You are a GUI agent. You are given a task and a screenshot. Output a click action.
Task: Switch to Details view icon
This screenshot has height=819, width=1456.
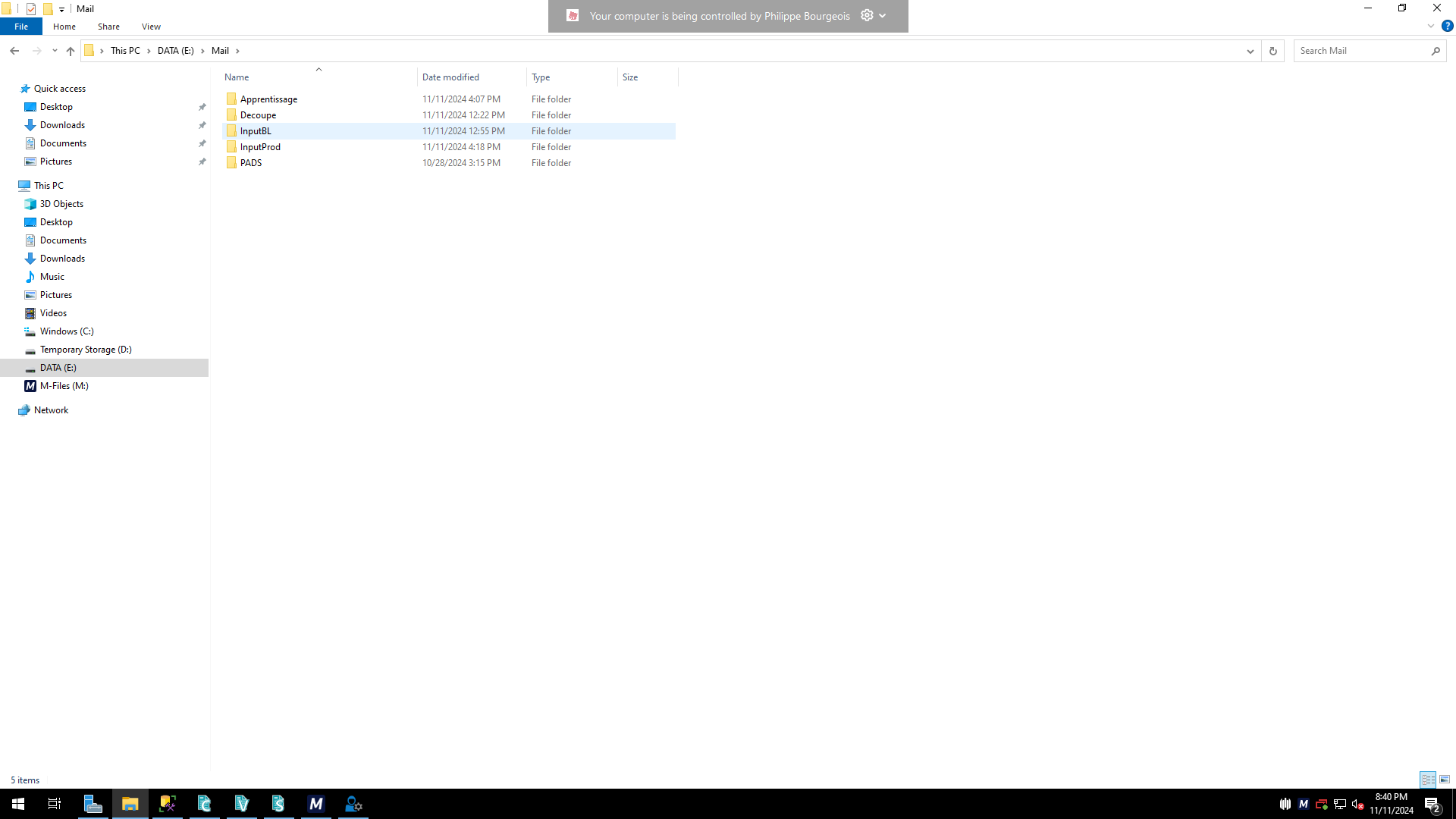pyautogui.click(x=1428, y=780)
